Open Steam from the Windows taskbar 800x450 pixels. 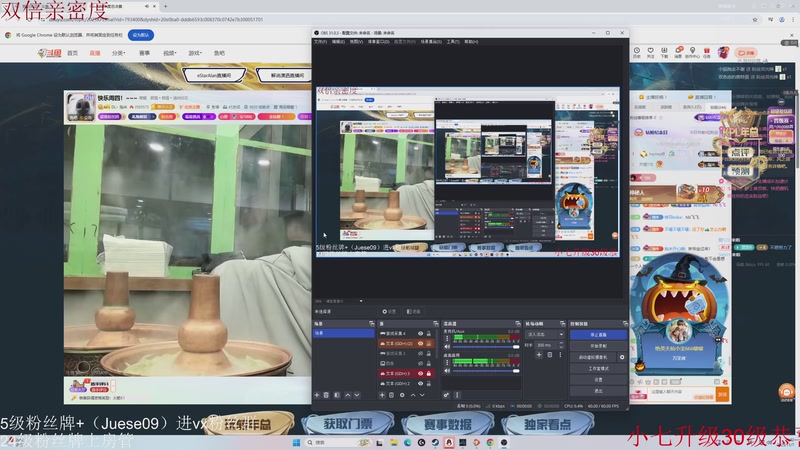[x=435, y=442]
